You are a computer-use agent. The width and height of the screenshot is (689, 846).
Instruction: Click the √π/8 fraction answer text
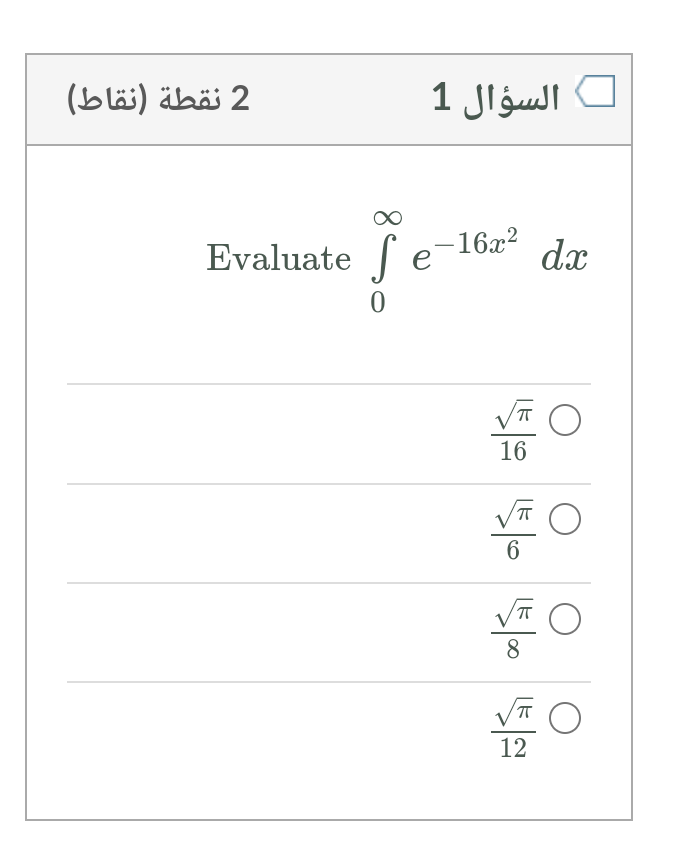pos(513,629)
